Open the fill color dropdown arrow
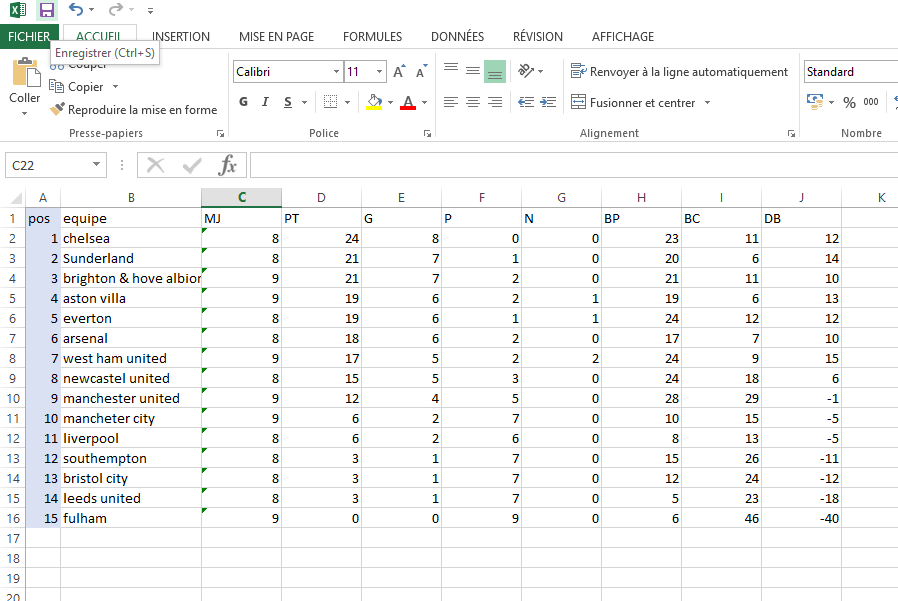Image resolution: width=898 pixels, height=601 pixels. [391, 102]
